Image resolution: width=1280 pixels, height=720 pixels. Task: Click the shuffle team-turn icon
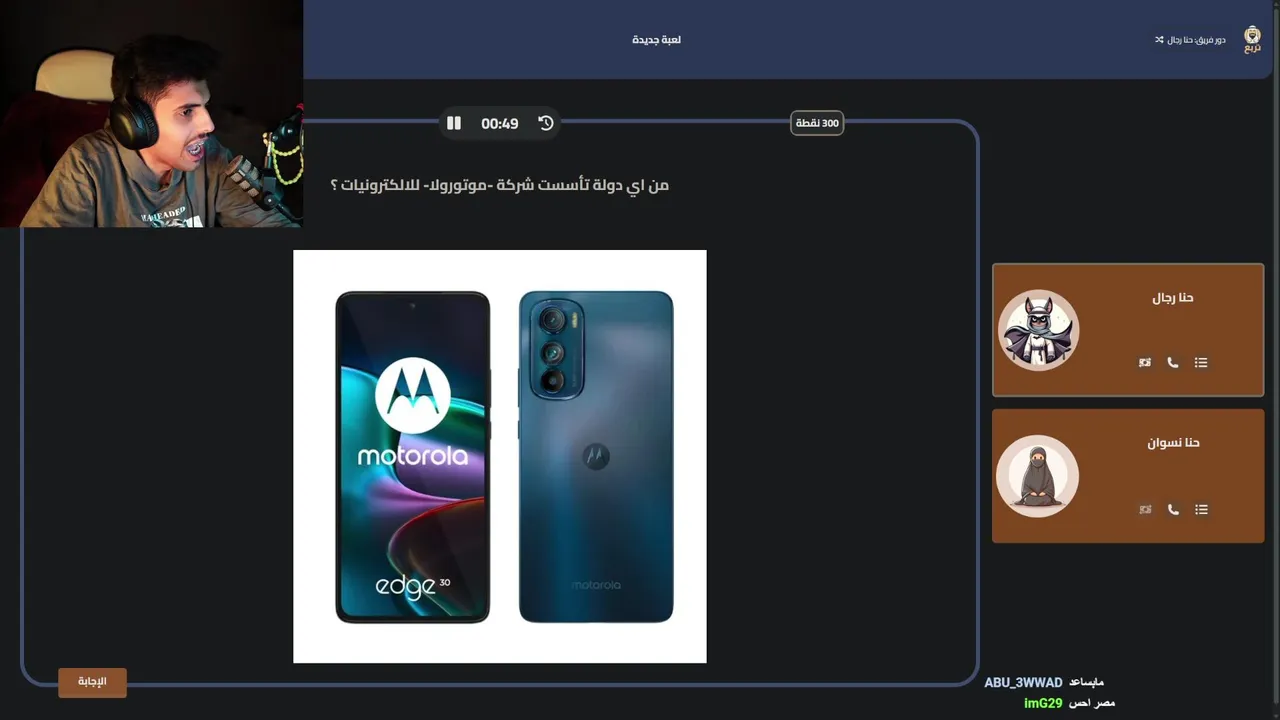(1159, 40)
